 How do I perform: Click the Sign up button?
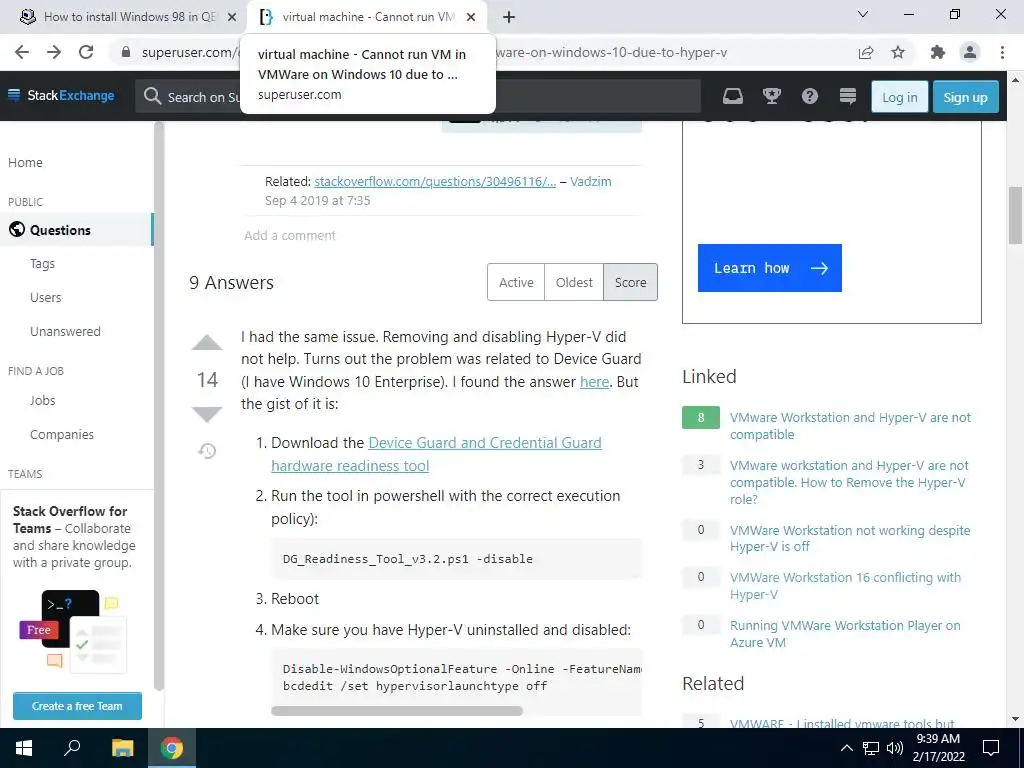tap(965, 97)
